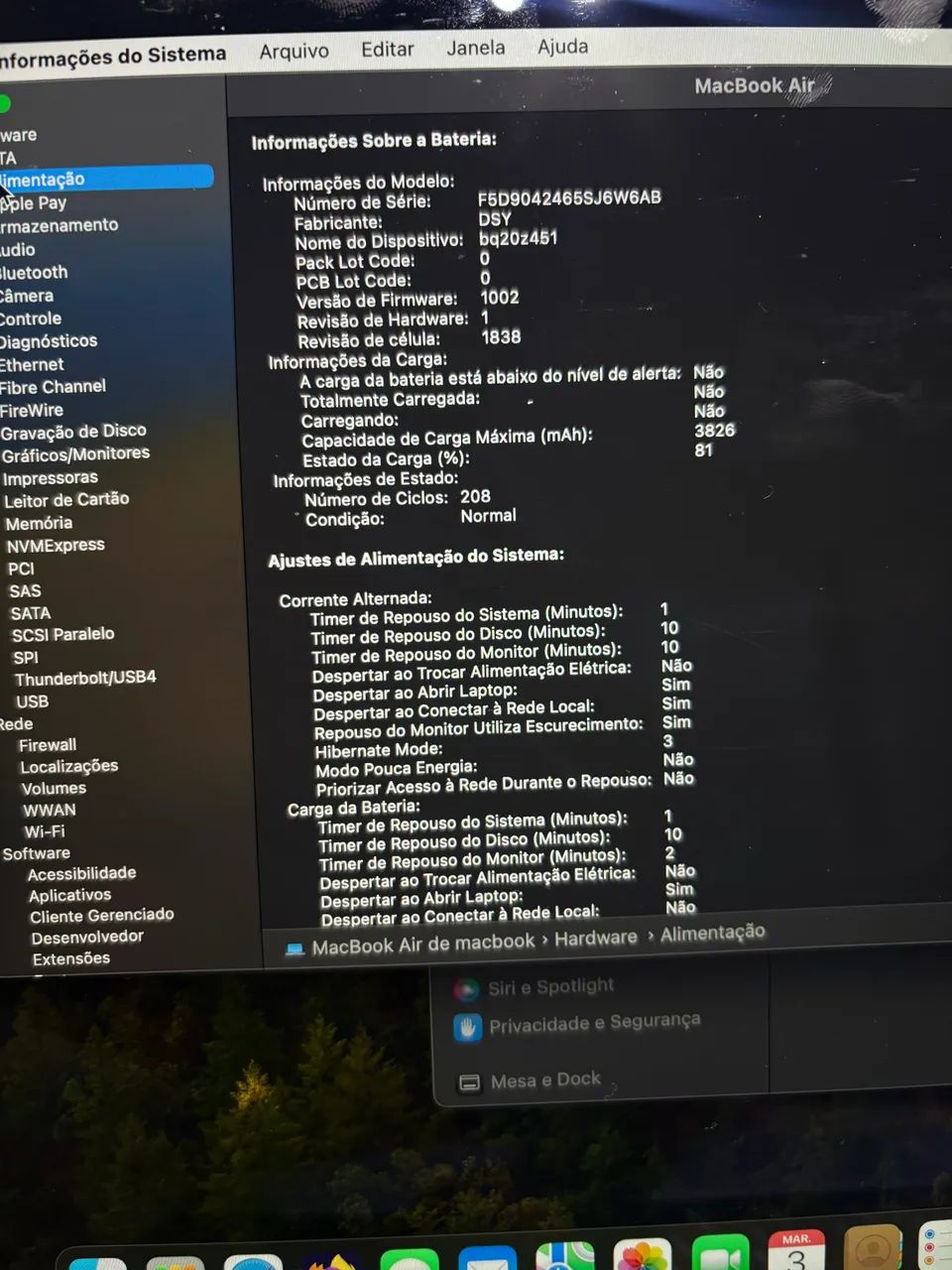Select Aplicativos in the sidebar
The height and width of the screenshot is (1270, 952).
(x=69, y=896)
